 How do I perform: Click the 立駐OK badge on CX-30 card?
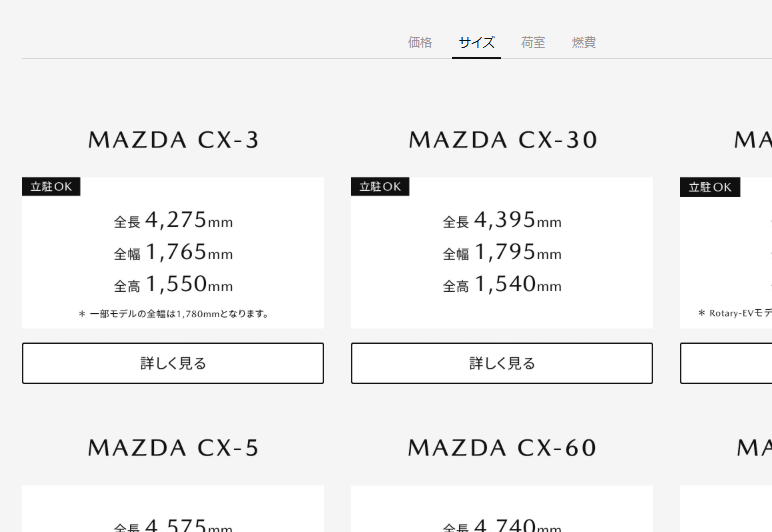[380, 187]
